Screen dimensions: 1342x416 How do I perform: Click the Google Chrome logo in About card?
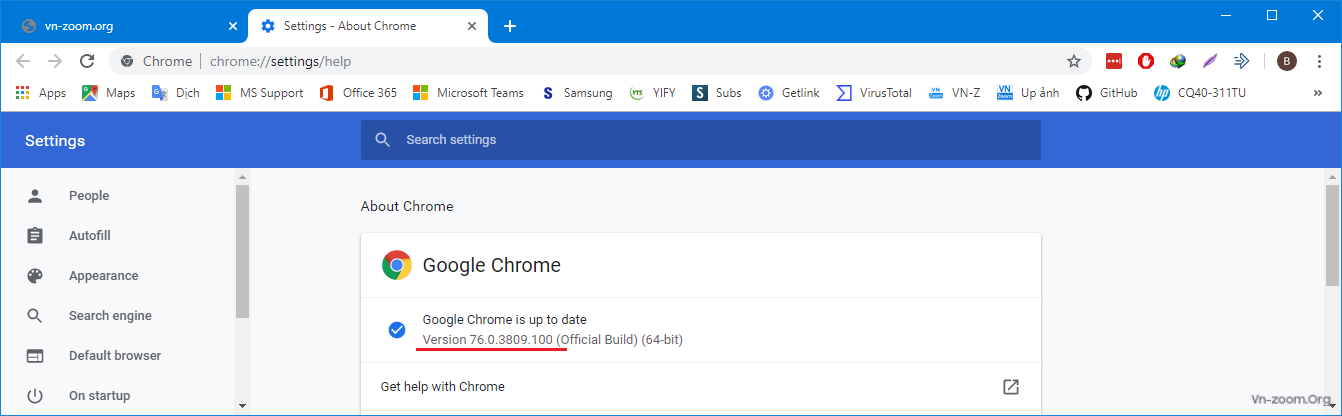397,265
